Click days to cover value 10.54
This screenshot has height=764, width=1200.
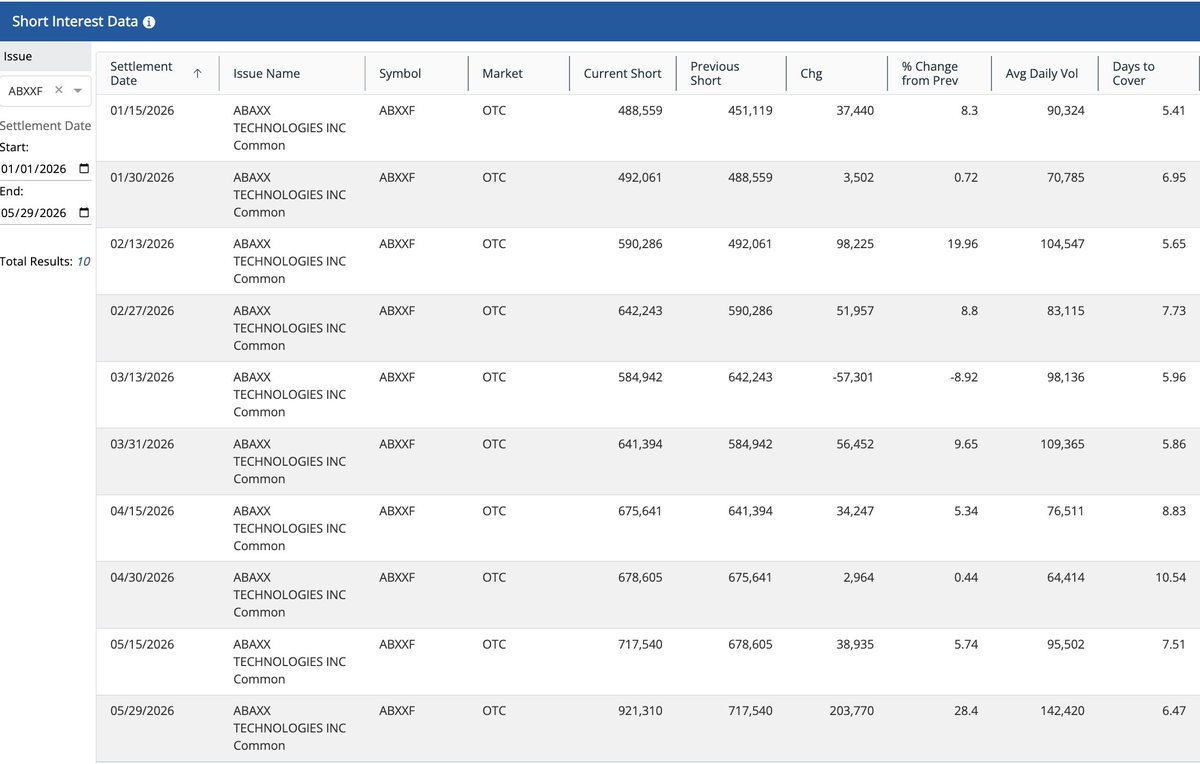1170,577
